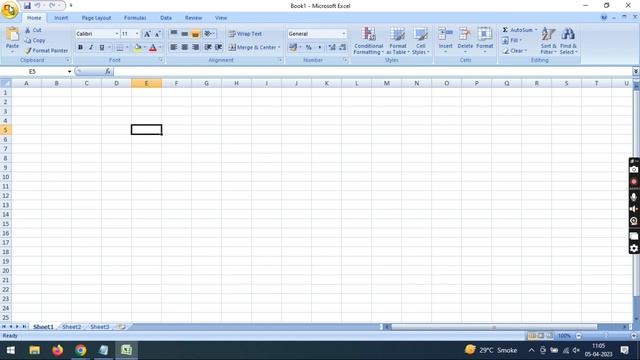Increase Decimal places

click(332, 47)
